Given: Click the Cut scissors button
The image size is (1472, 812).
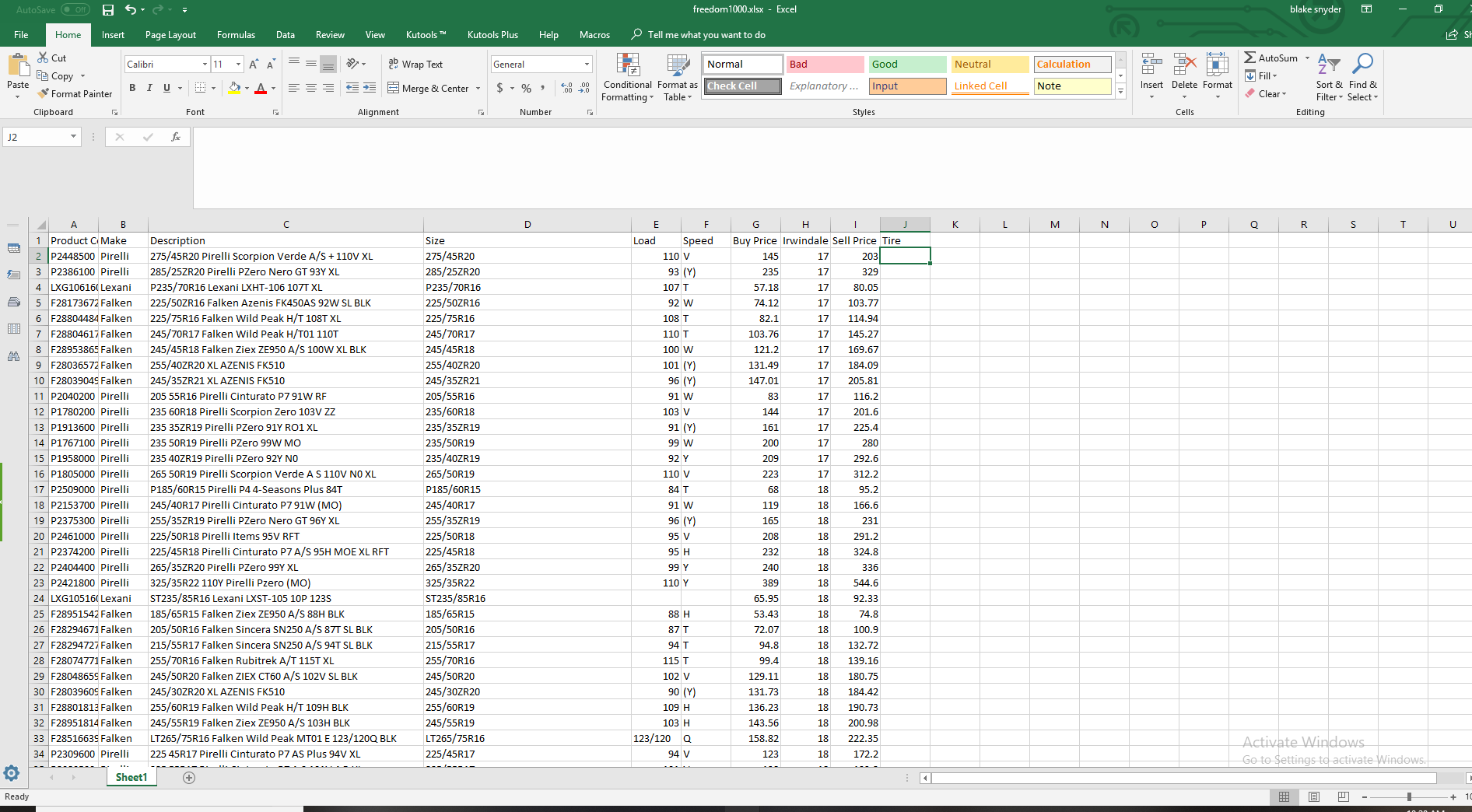Looking at the screenshot, I should [52, 58].
